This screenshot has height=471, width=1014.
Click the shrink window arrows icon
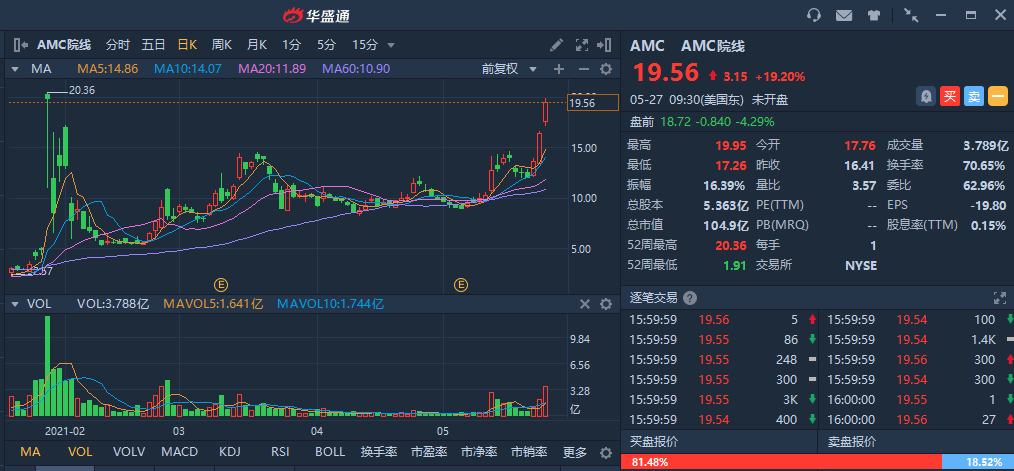click(911, 16)
